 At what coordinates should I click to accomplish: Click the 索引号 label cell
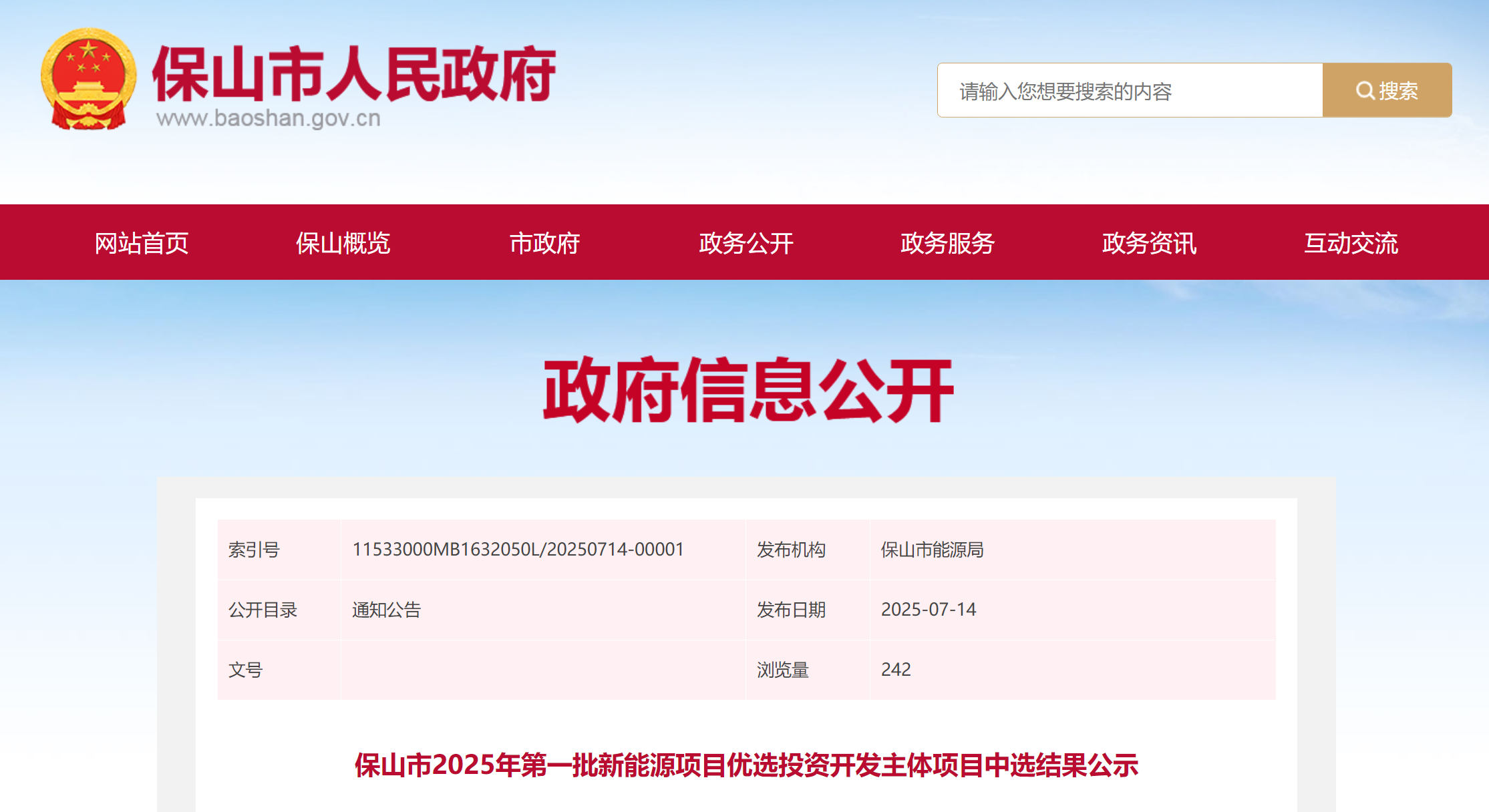click(x=279, y=550)
